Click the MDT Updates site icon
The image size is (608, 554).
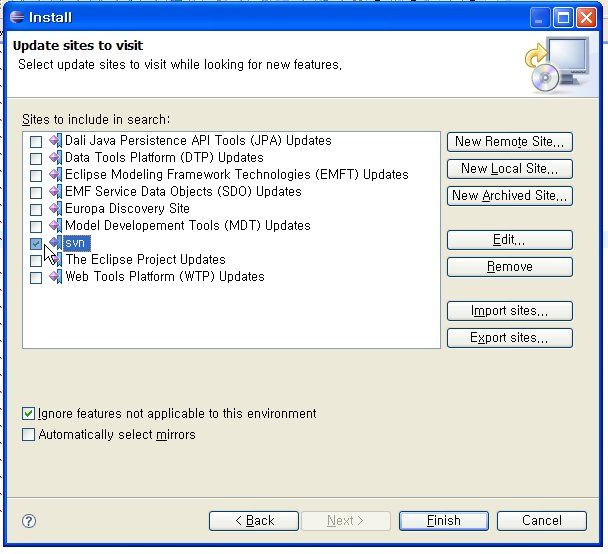(55, 226)
